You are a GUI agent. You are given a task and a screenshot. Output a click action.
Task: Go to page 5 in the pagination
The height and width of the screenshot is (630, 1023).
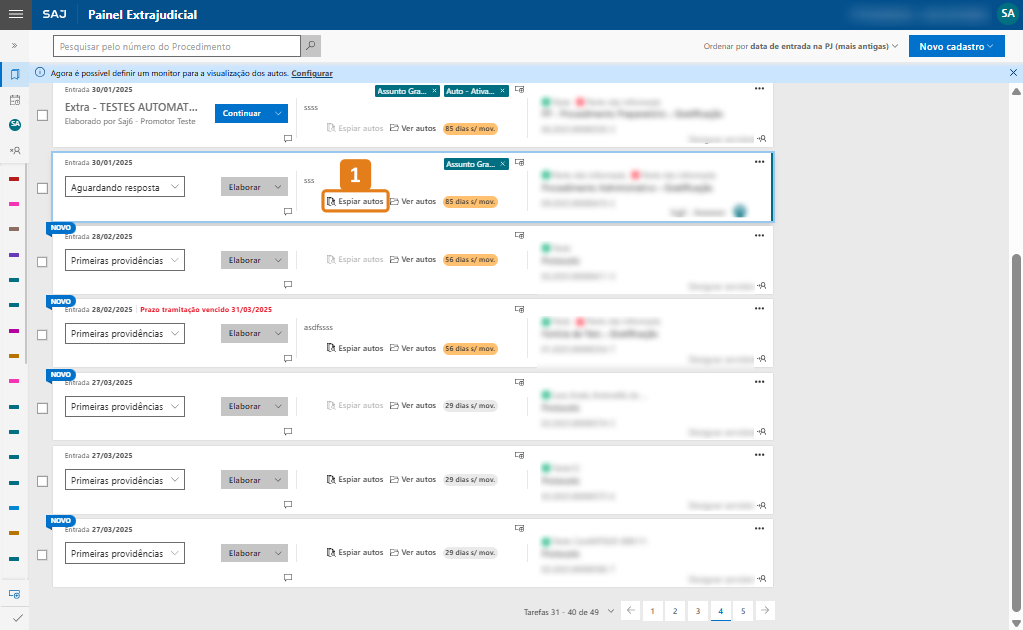[x=743, y=610]
